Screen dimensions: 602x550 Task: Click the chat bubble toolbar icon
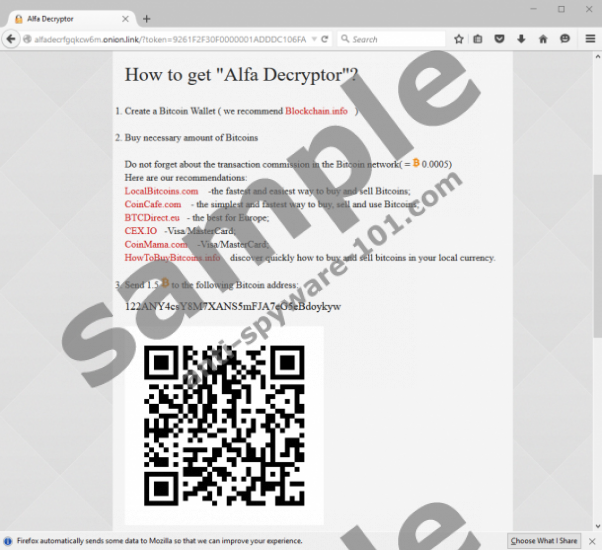coord(565,39)
